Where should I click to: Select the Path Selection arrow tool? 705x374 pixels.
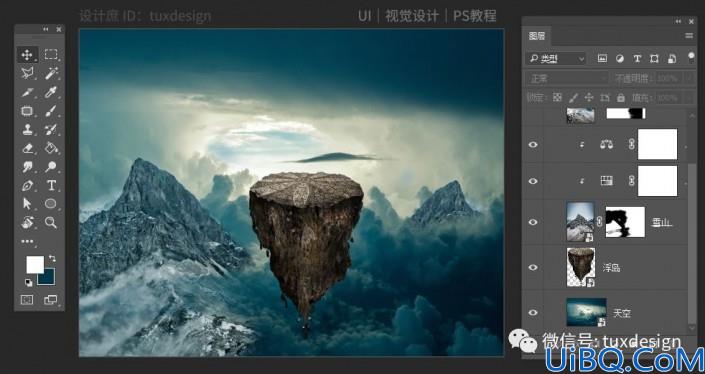(27, 204)
